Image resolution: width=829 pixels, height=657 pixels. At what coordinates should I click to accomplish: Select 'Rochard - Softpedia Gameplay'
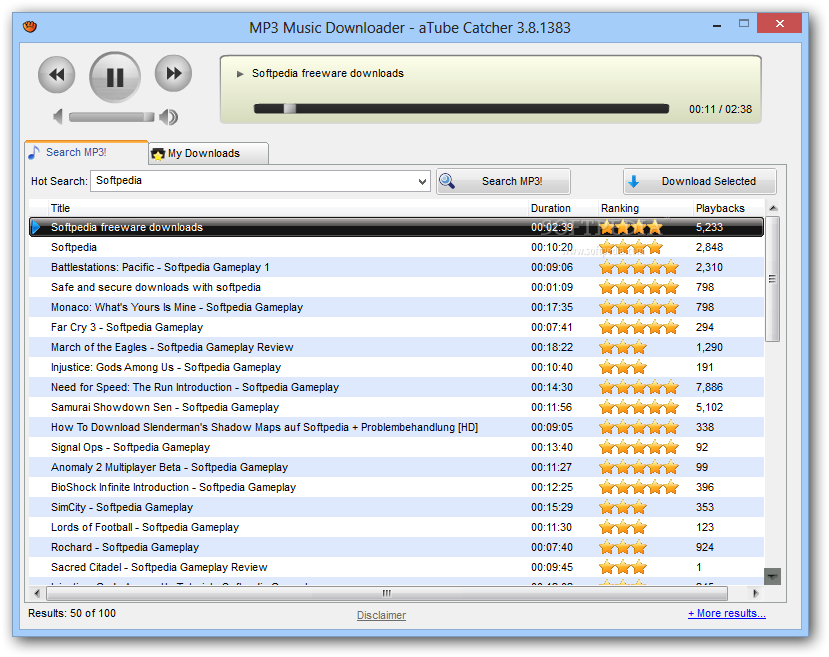point(397,548)
